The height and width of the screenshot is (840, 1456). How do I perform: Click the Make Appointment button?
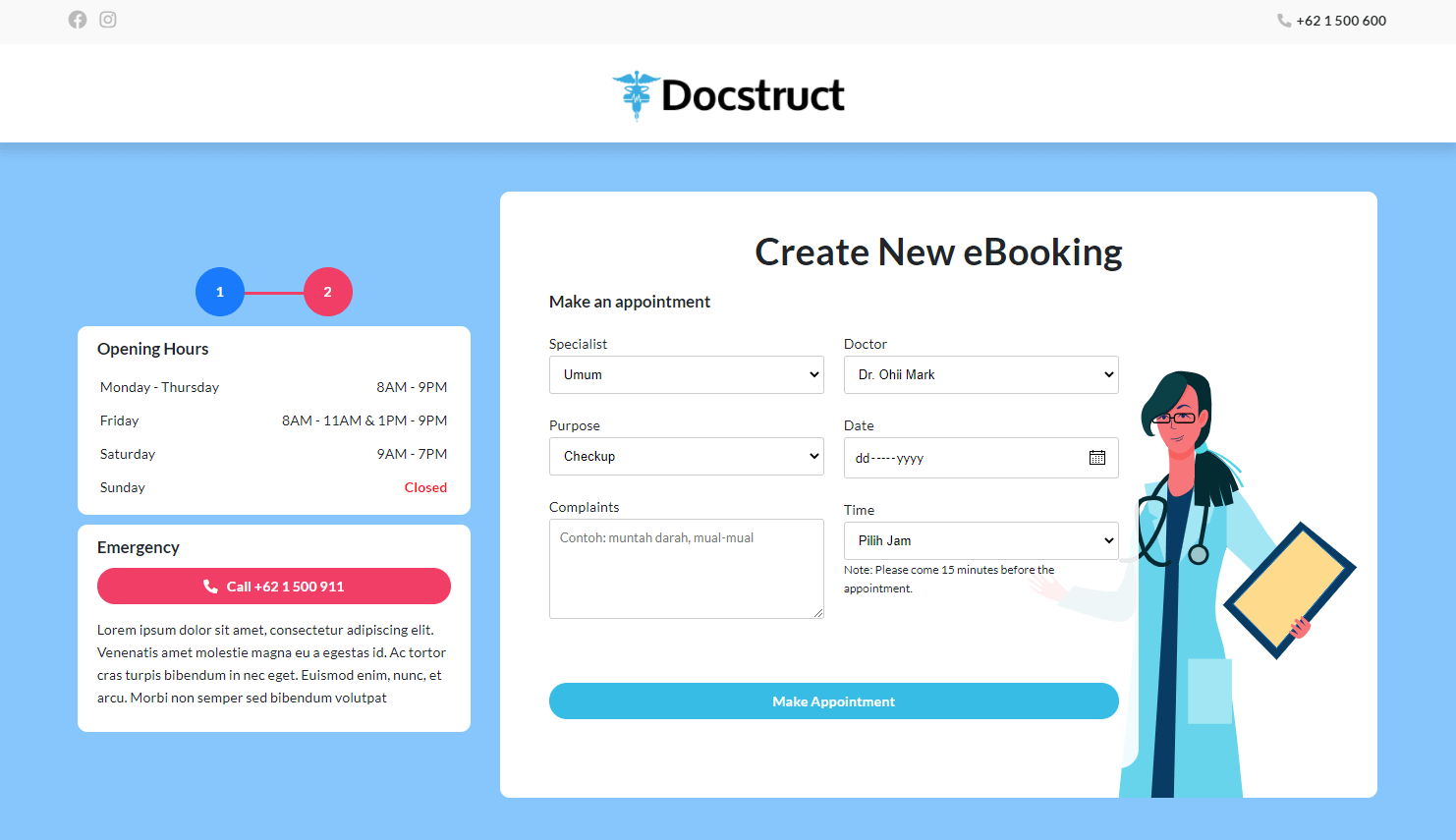point(834,701)
